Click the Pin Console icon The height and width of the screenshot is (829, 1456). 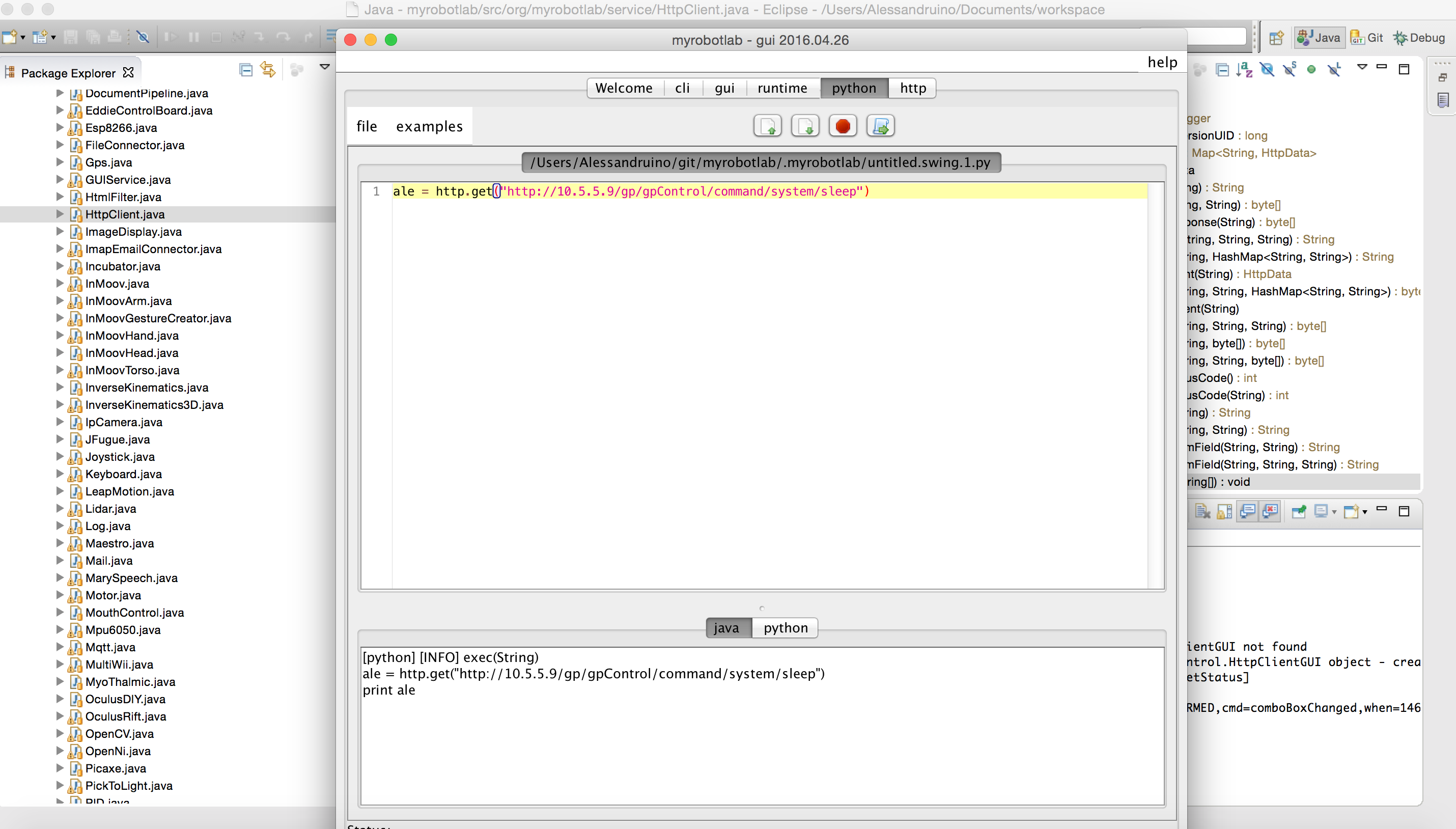(x=1298, y=511)
